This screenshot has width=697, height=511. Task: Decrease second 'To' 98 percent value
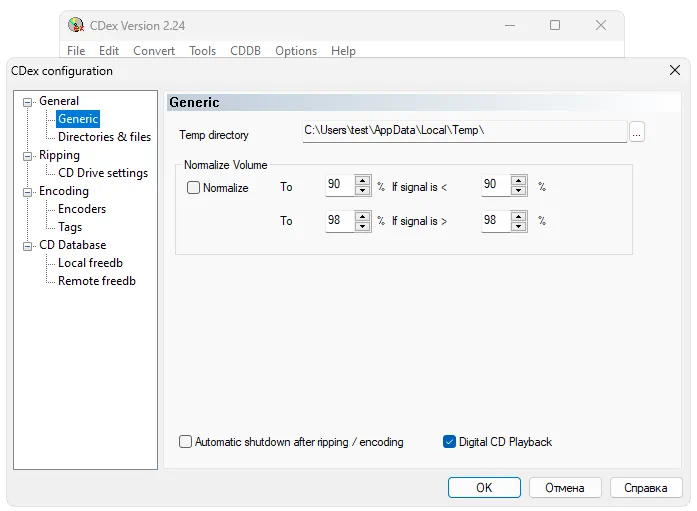[363, 227]
